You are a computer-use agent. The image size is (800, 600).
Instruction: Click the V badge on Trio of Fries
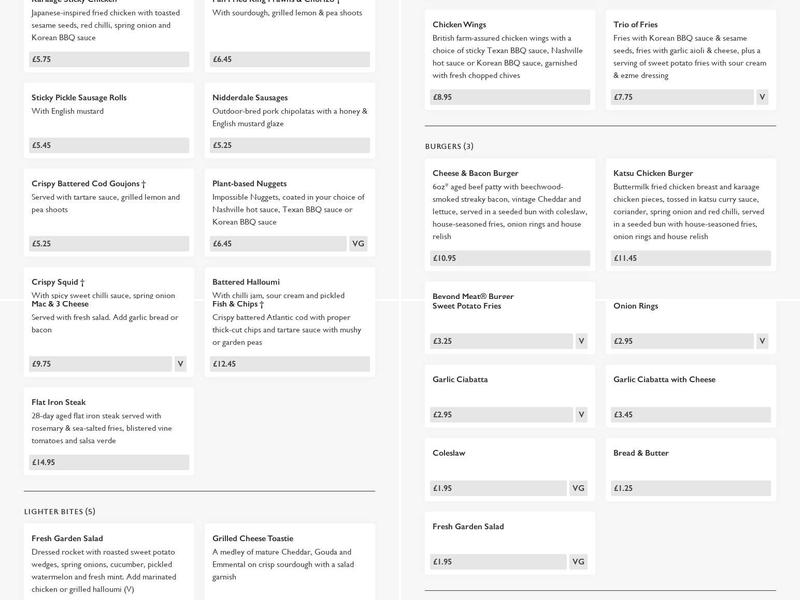(762, 97)
